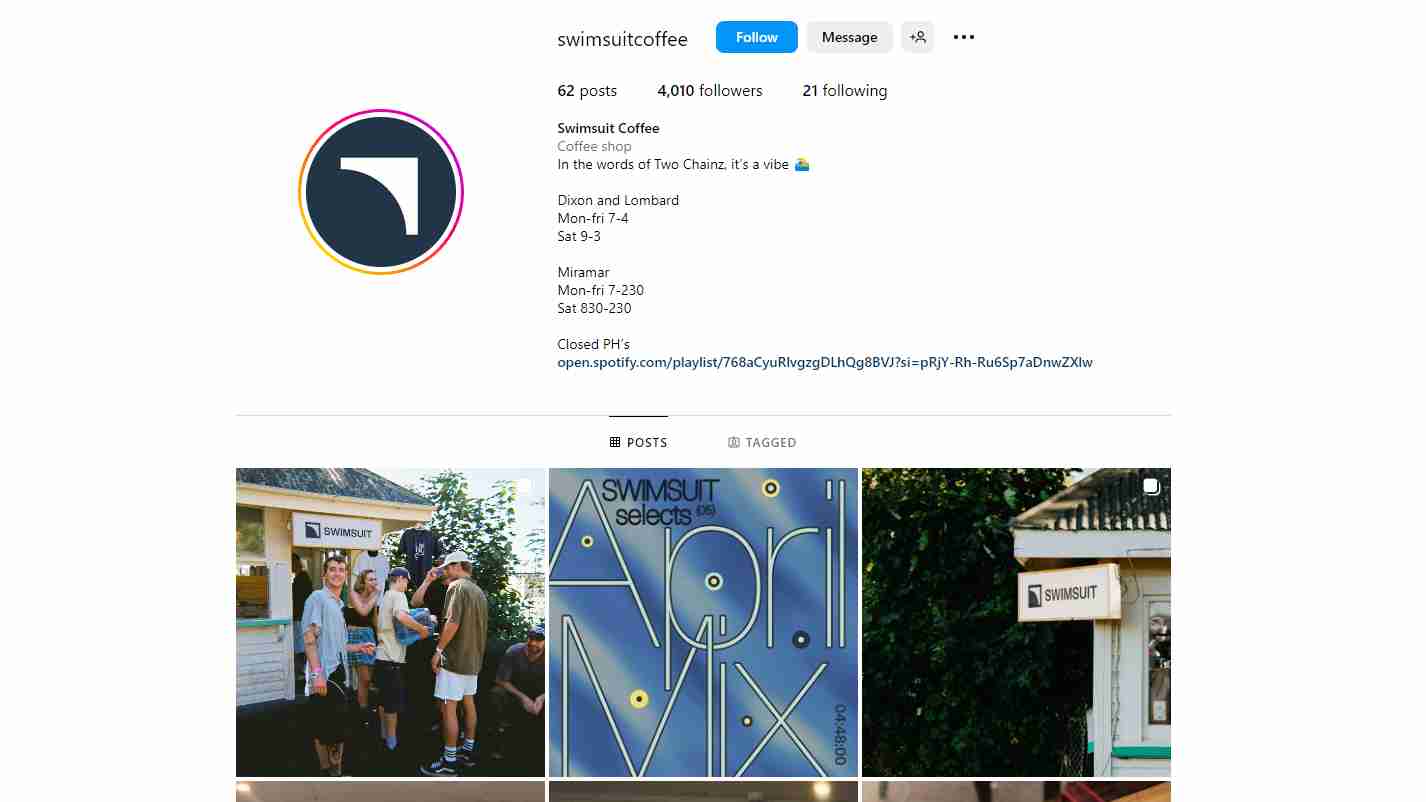Open the Swimsuit Coffee profile picture story

381,192
